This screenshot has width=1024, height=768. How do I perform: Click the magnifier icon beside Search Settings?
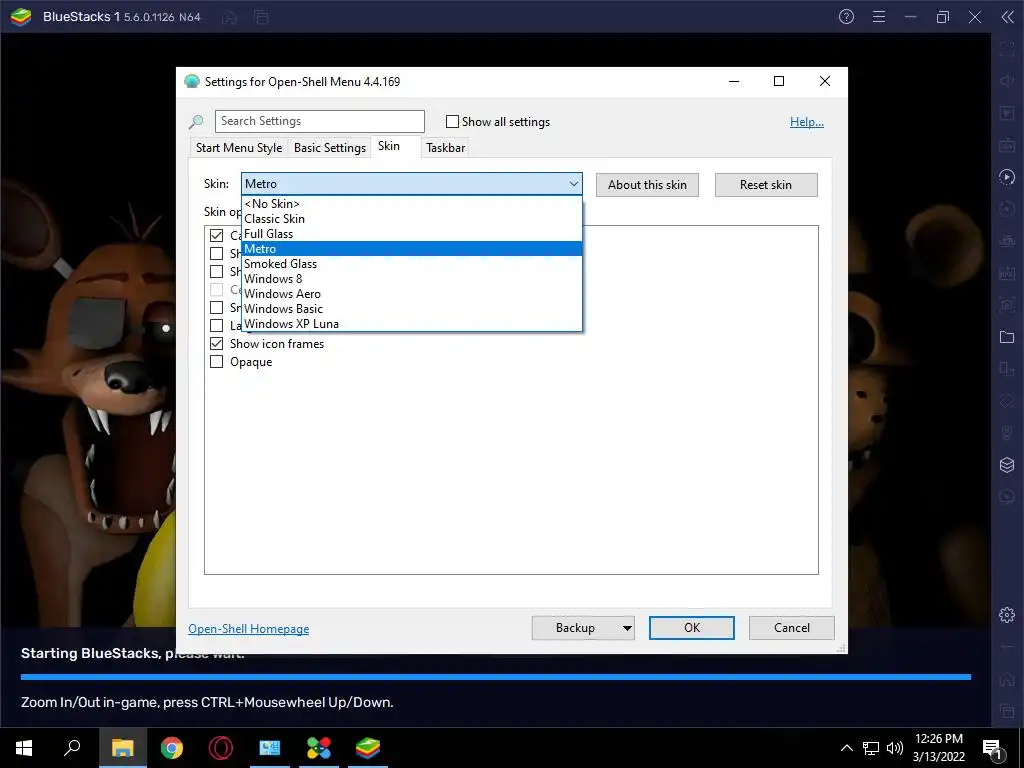[196, 121]
